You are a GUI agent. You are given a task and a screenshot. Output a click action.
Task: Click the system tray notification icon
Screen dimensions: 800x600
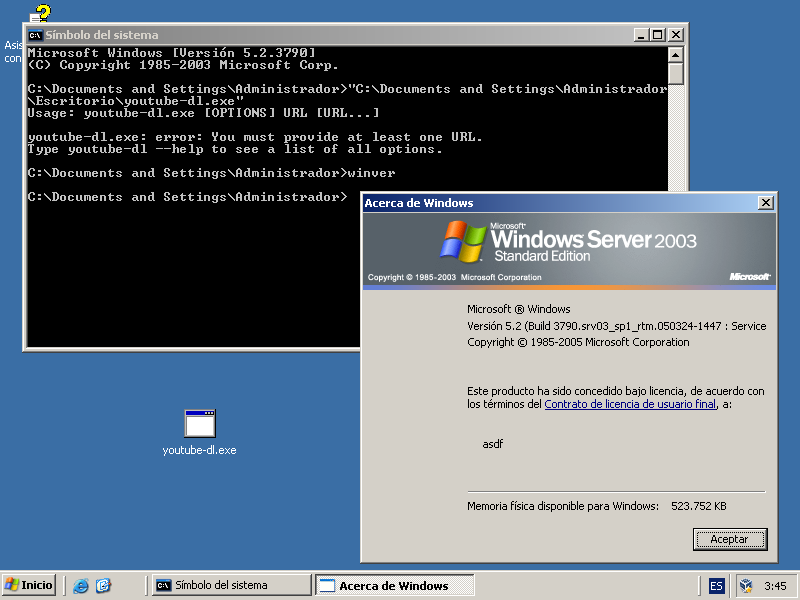(746, 585)
